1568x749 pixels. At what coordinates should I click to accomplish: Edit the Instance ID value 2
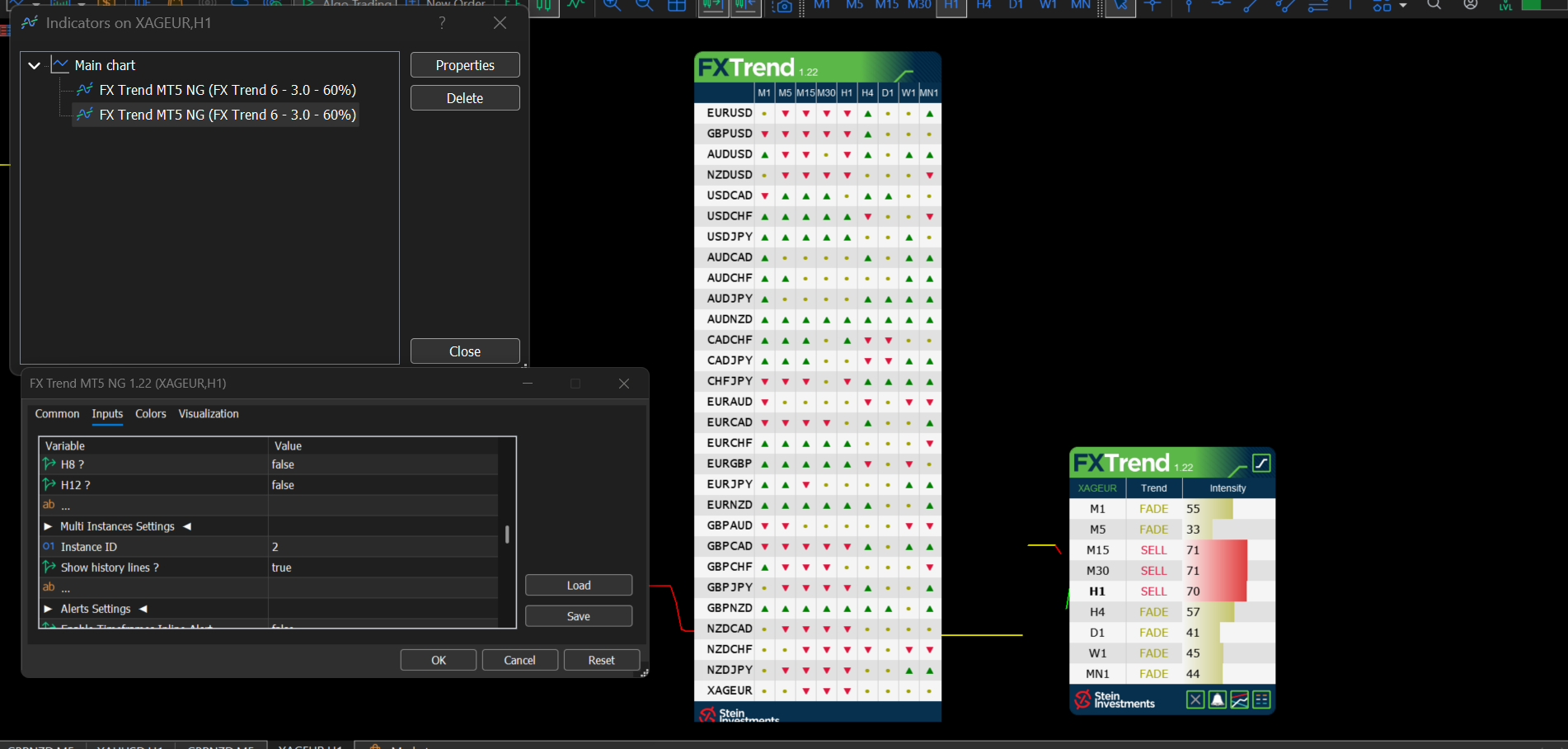tap(383, 547)
